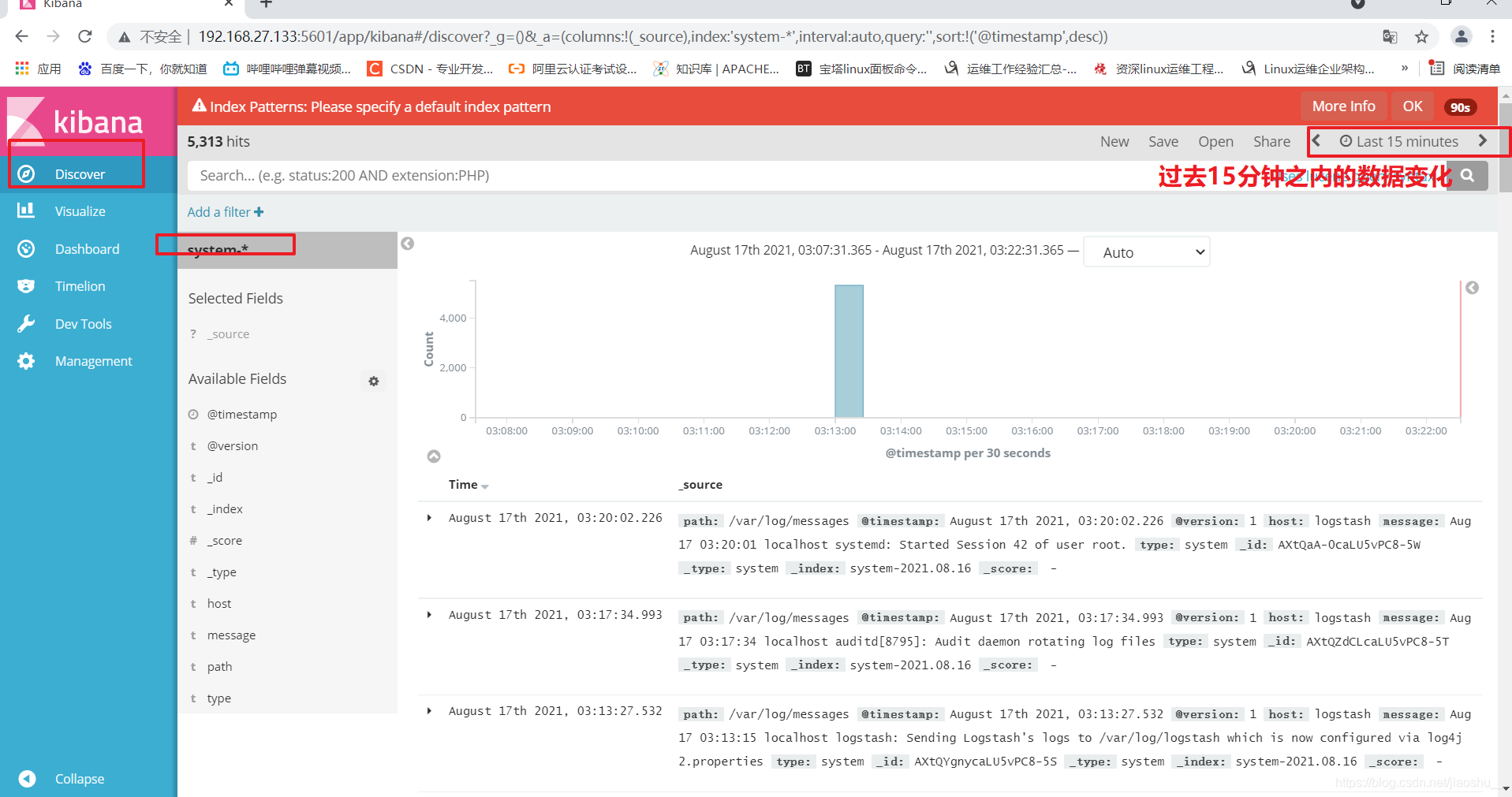Click the _source column header

(x=700, y=485)
